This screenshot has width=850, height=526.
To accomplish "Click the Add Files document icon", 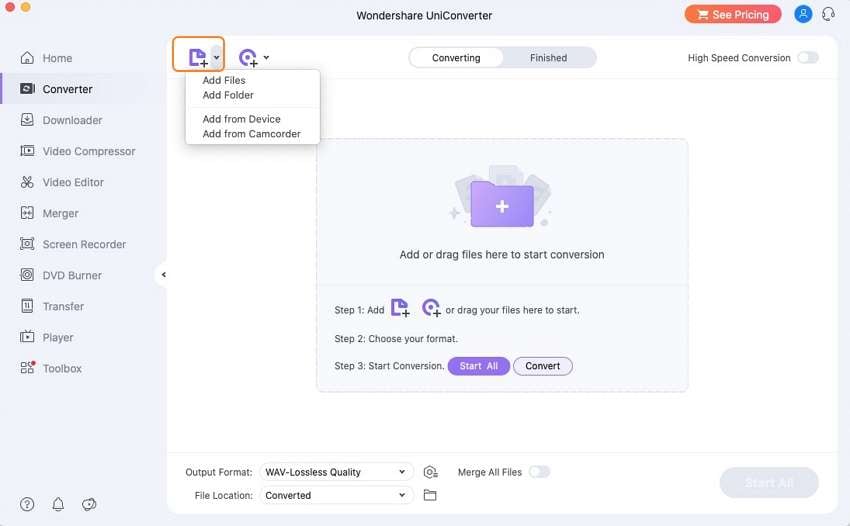I will [198, 57].
